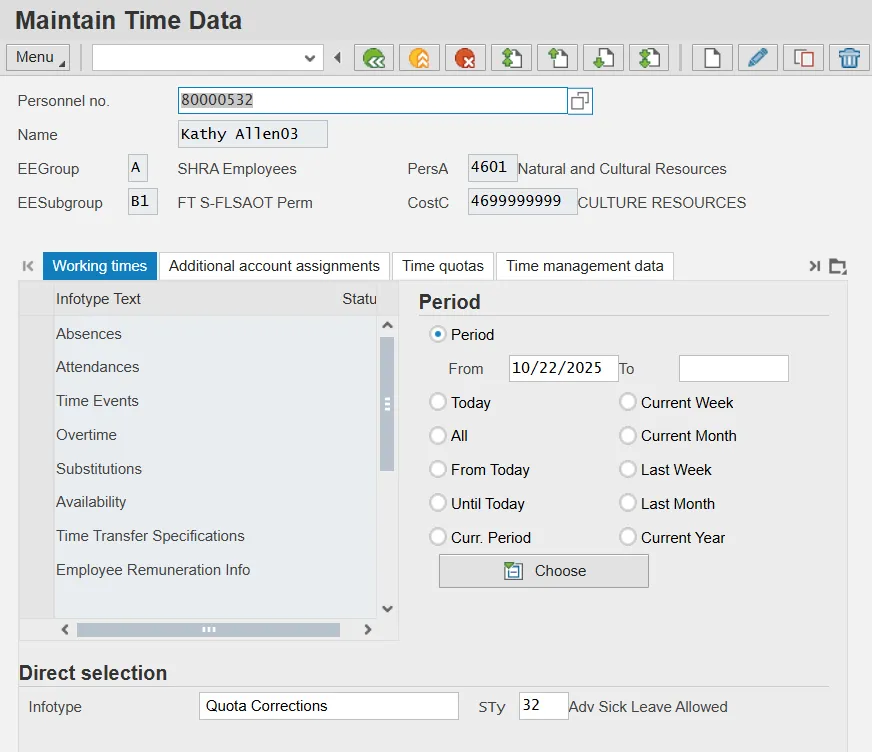The width and height of the screenshot is (872, 752).
Task: Click the green Back icon in toolbar
Action: 374,58
